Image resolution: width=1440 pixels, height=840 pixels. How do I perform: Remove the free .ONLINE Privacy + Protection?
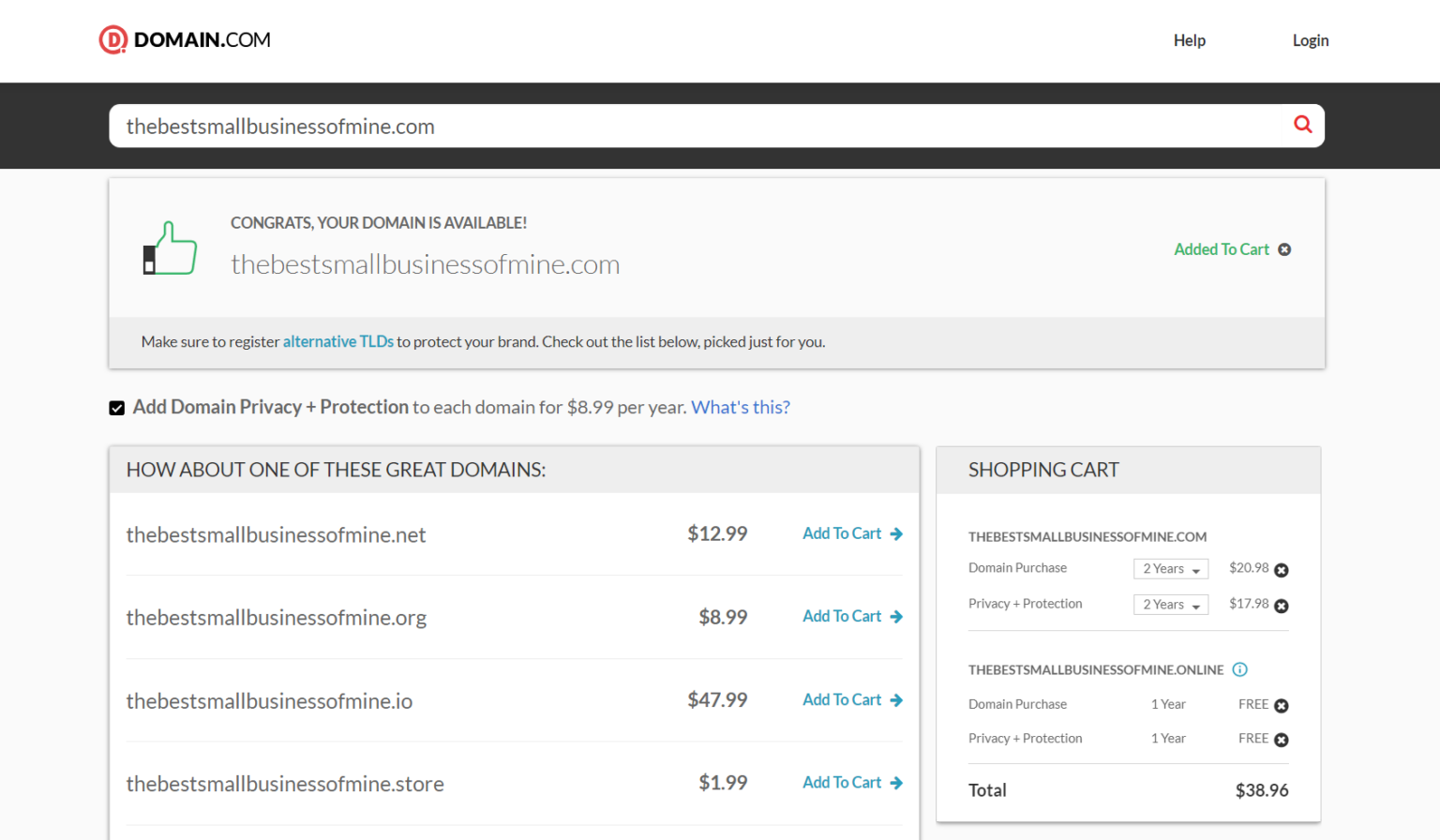coord(1282,739)
